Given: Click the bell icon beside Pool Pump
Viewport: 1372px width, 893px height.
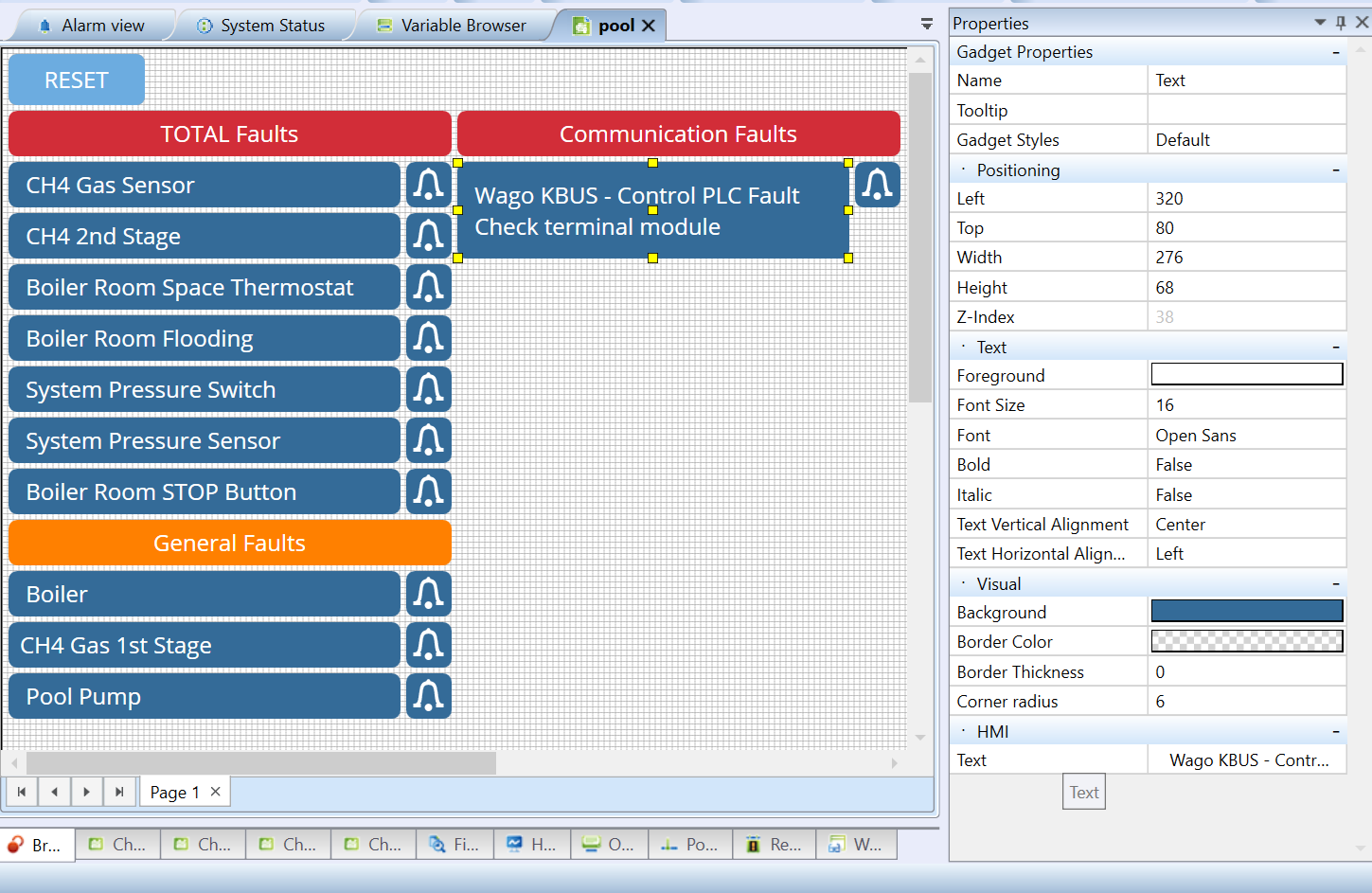Looking at the screenshot, I should [x=429, y=696].
